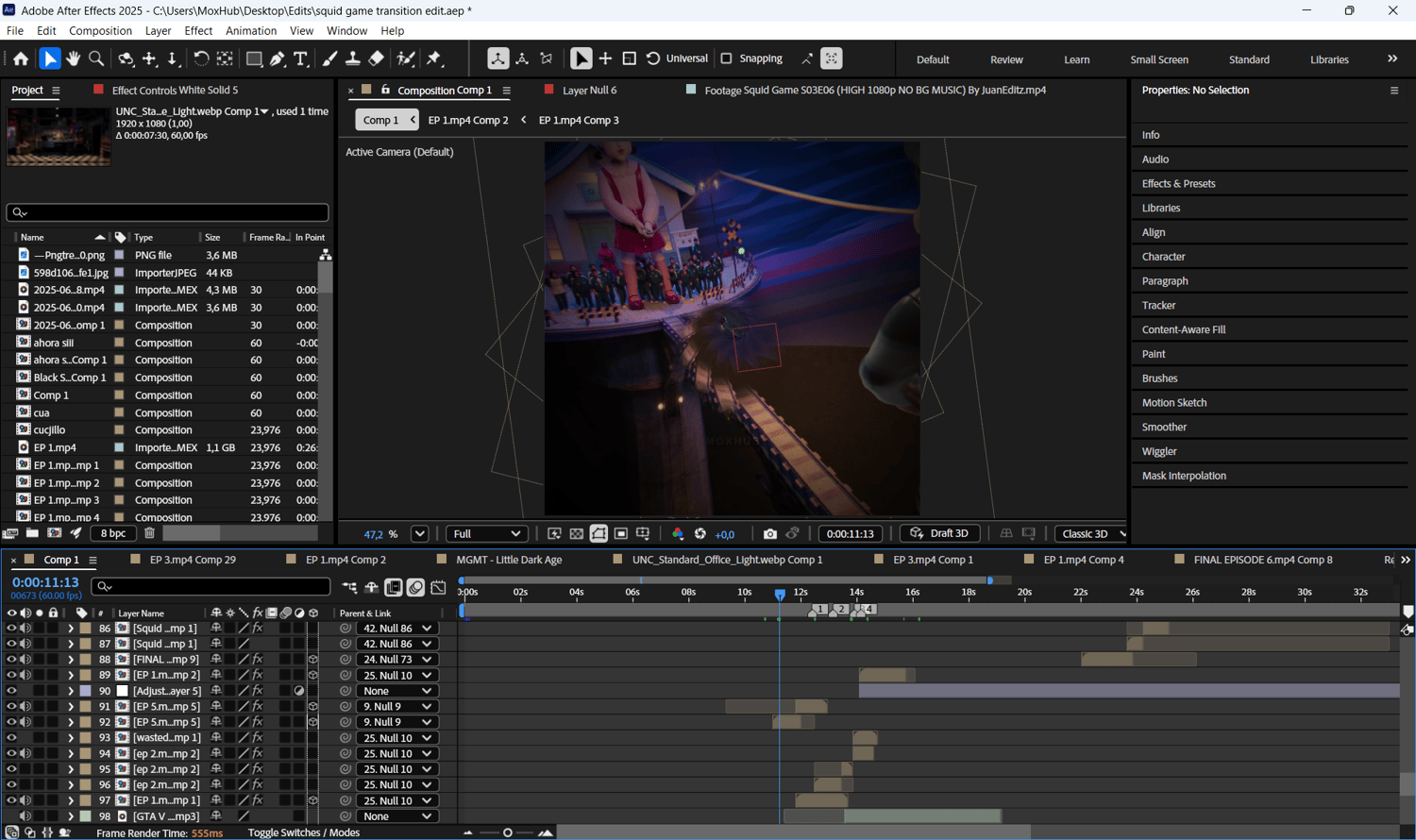Hide Adjustment layer 90 eye toggle
The width and height of the screenshot is (1416, 840).
click(x=11, y=691)
